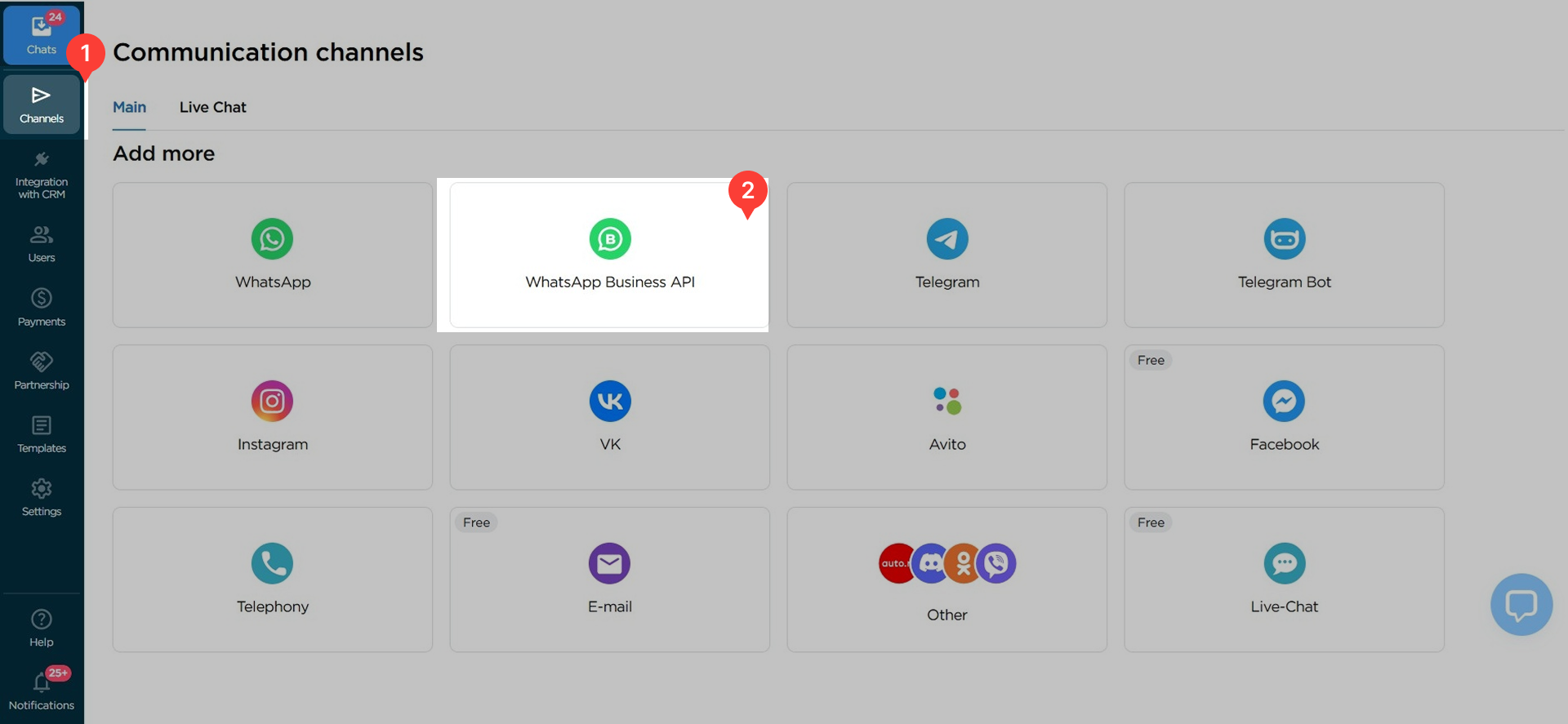Select the E-mail card label
The height and width of the screenshot is (724, 1568).
click(x=610, y=606)
